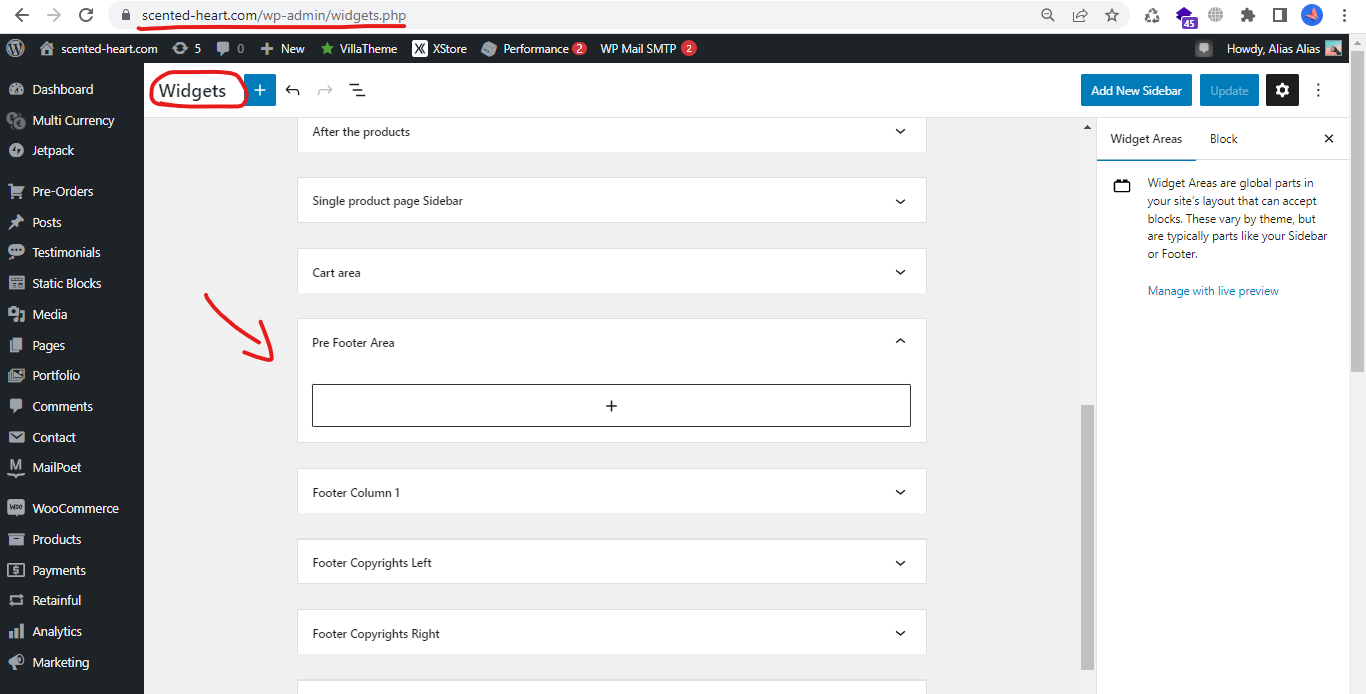Open the settings gear panel

(1282, 90)
